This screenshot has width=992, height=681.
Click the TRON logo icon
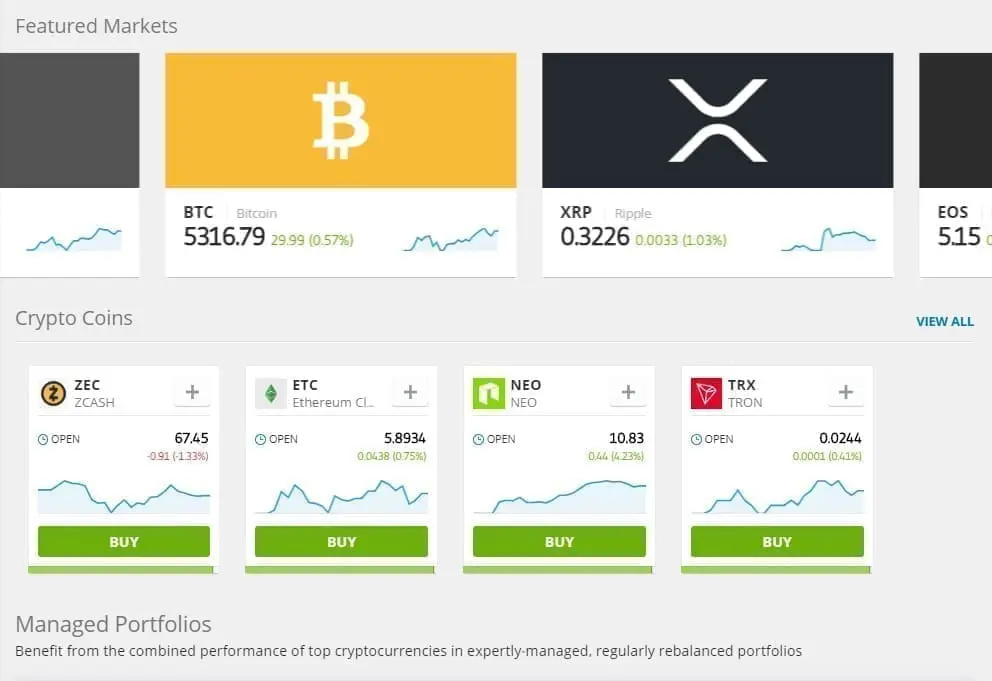point(707,392)
